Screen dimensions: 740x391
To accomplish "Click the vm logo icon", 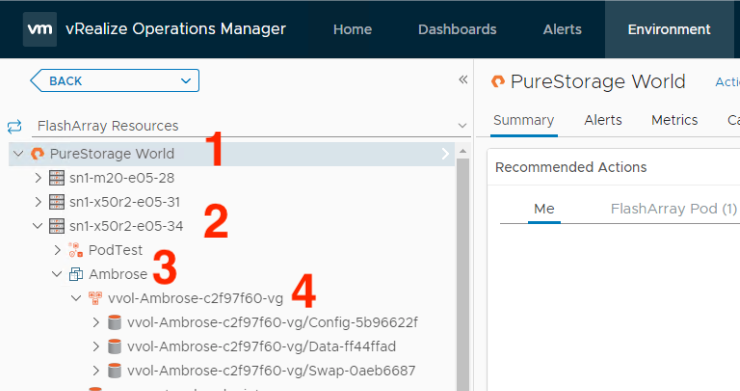I will (40, 29).
